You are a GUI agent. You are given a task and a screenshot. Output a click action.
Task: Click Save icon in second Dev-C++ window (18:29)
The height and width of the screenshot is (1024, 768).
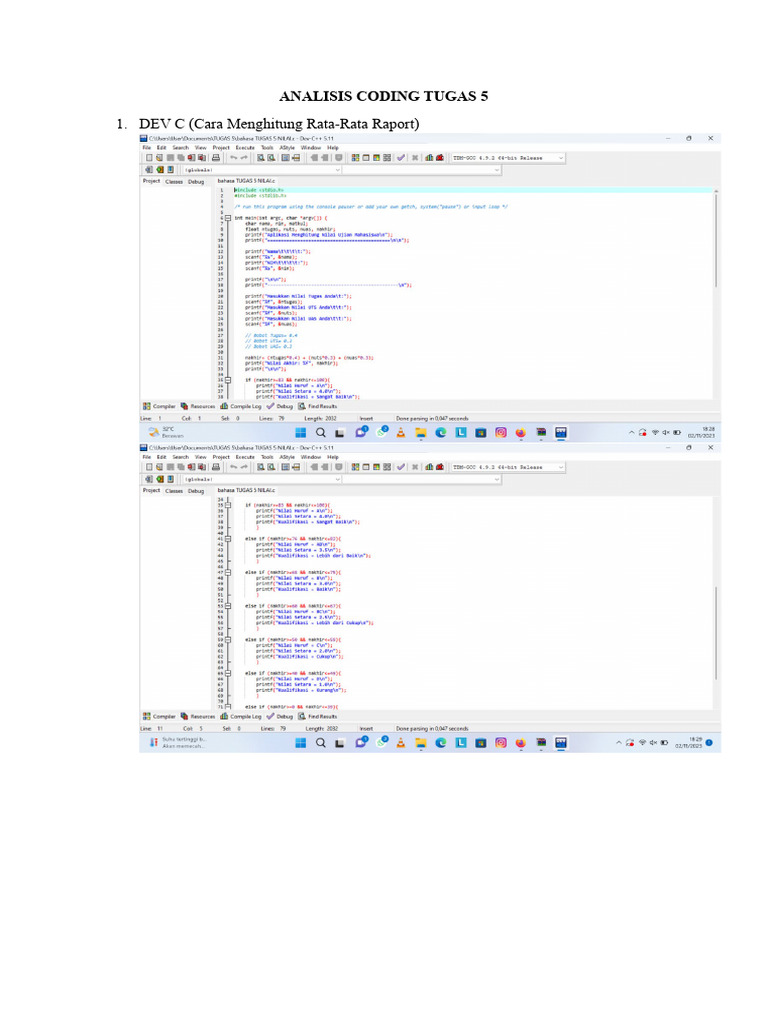pyautogui.click(x=170, y=467)
